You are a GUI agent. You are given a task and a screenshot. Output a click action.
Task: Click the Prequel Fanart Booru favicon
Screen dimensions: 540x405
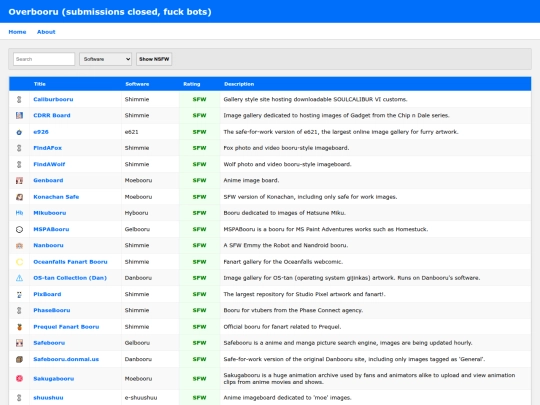19,327
